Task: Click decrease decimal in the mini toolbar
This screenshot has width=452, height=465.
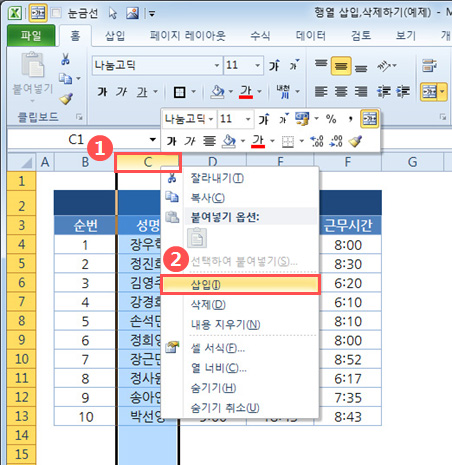Action: pyautogui.click(x=336, y=141)
